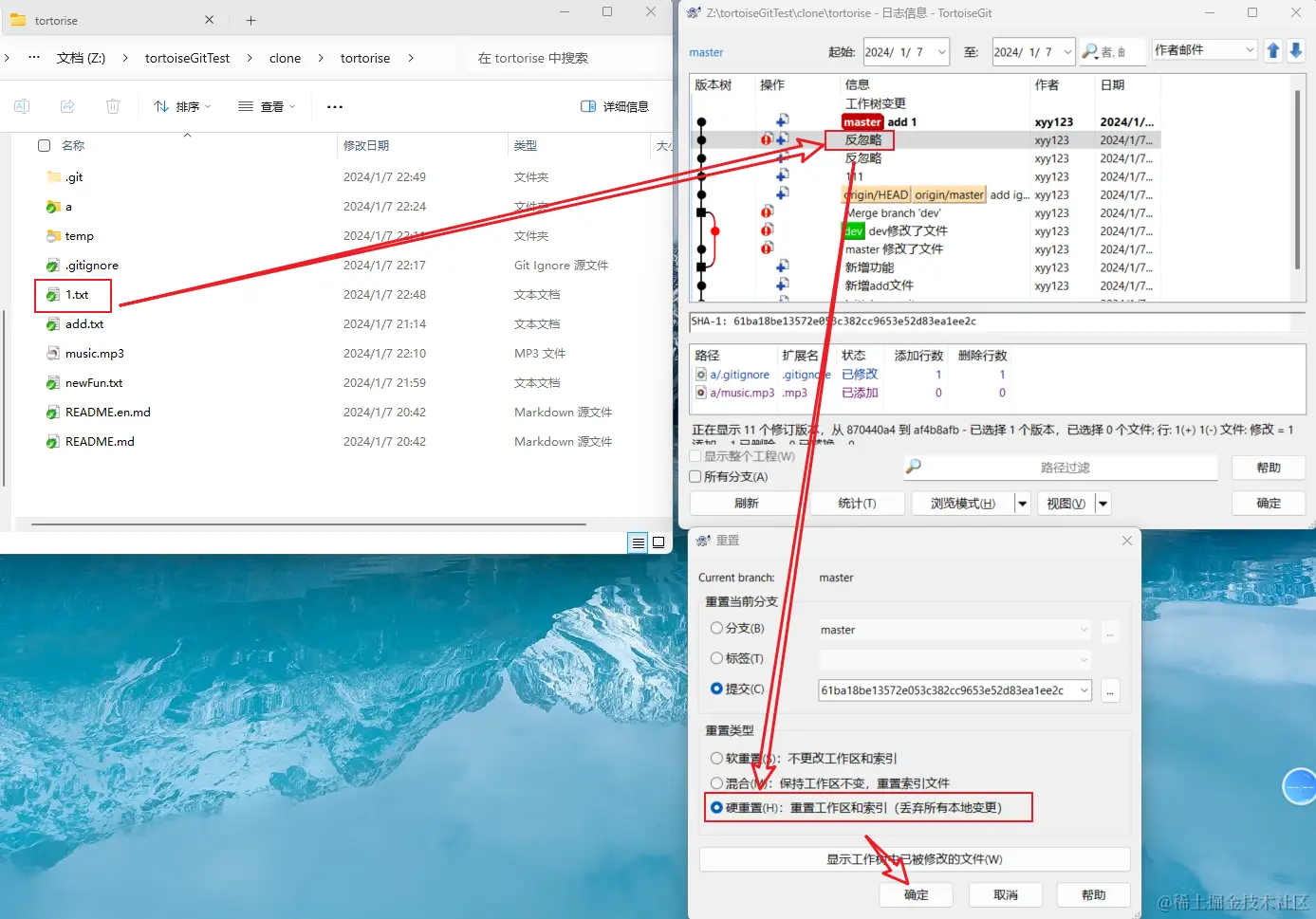Select the temp folder icon

pos(54,235)
